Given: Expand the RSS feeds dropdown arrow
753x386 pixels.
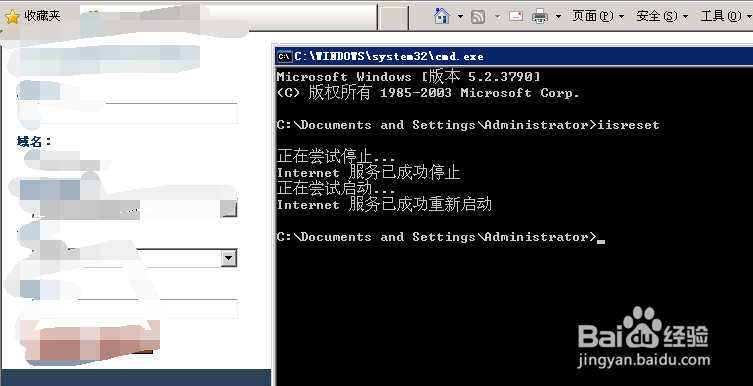Looking at the screenshot, I should [x=498, y=17].
